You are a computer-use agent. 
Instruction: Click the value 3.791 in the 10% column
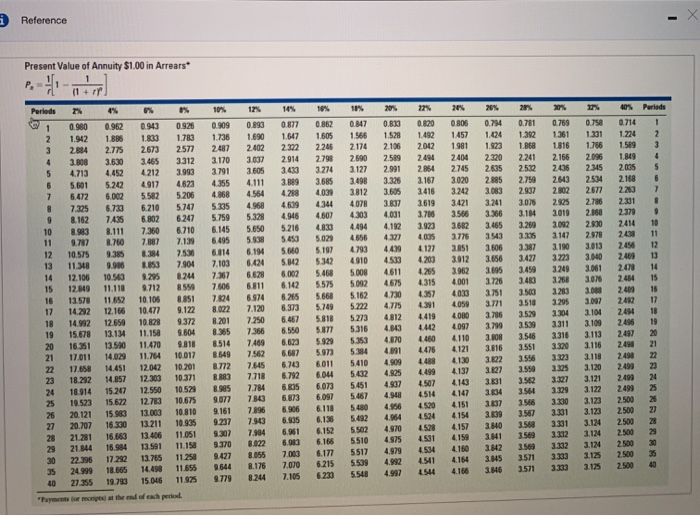(221, 171)
